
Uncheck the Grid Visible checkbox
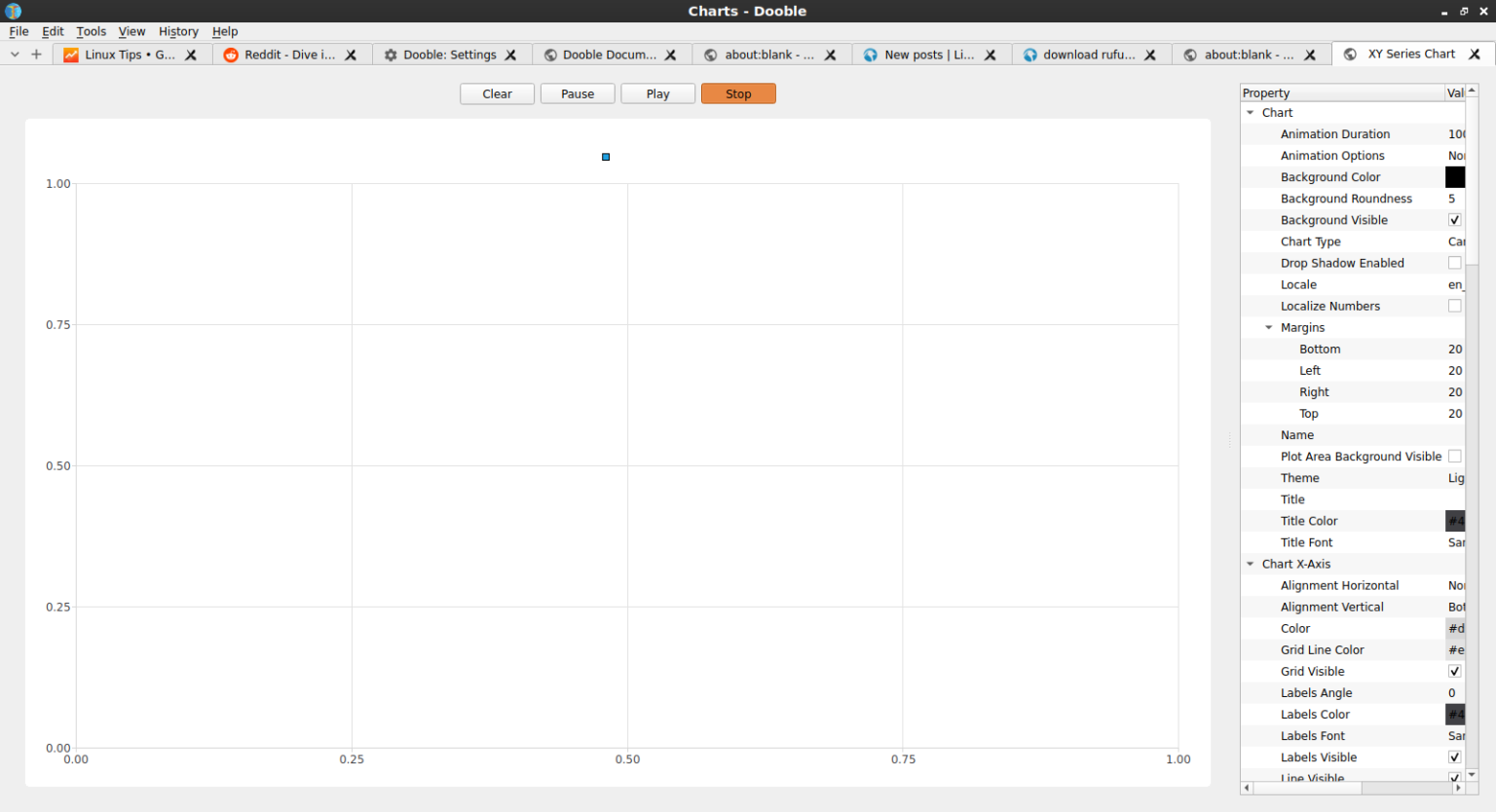pyautogui.click(x=1454, y=672)
